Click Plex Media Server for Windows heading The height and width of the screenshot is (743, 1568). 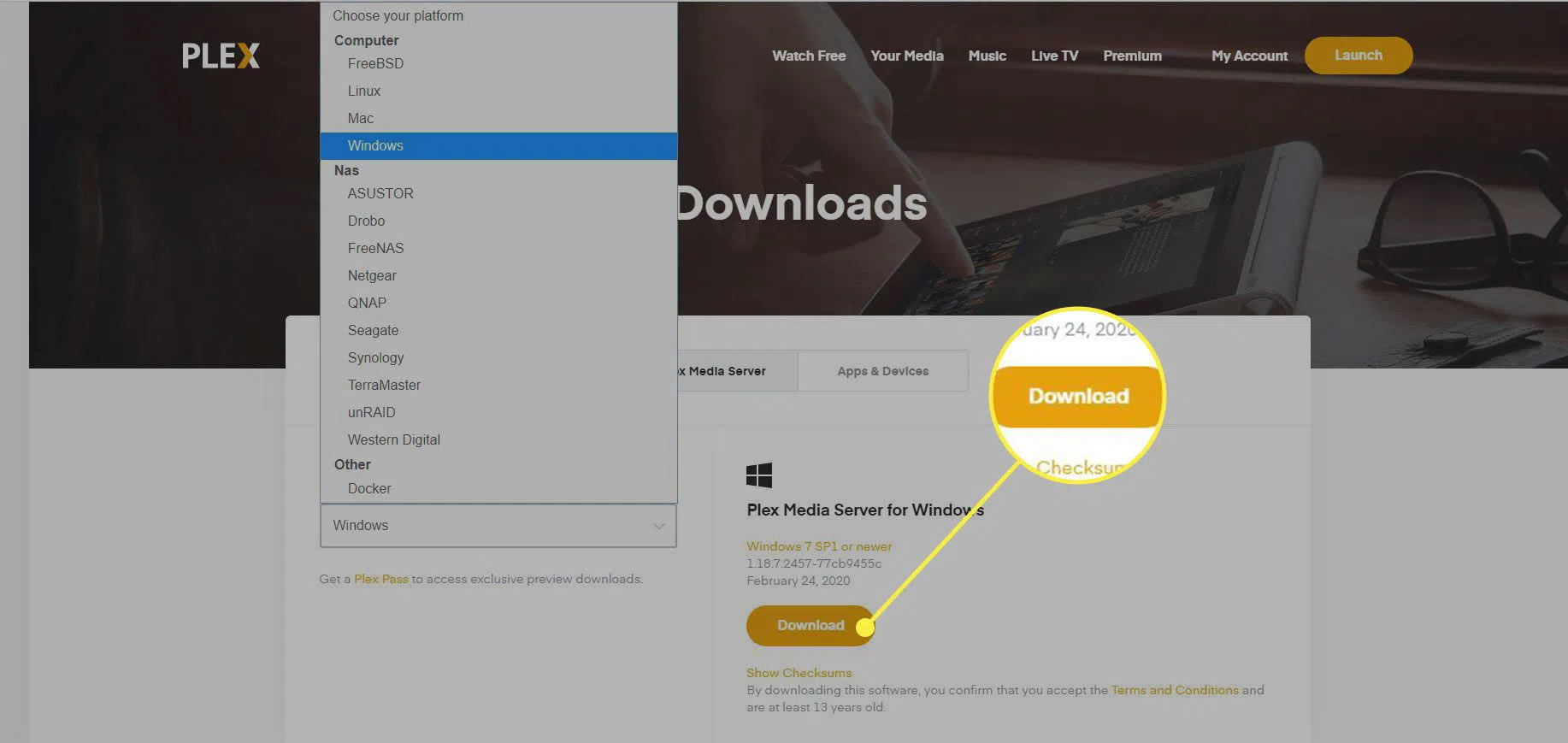tap(865, 510)
